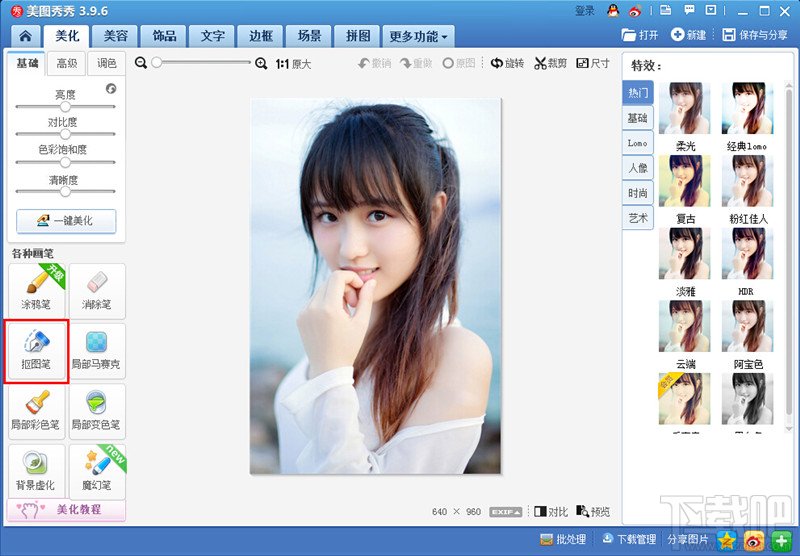Image resolution: width=800 pixels, height=556 pixels.
Task: Click the 预览 preview button
Action: (593, 511)
